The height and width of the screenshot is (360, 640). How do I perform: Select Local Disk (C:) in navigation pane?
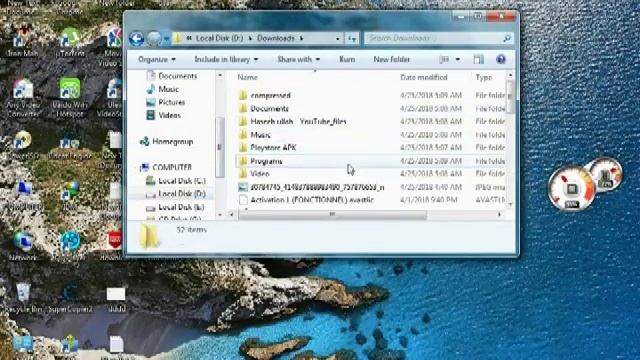[x=176, y=181]
